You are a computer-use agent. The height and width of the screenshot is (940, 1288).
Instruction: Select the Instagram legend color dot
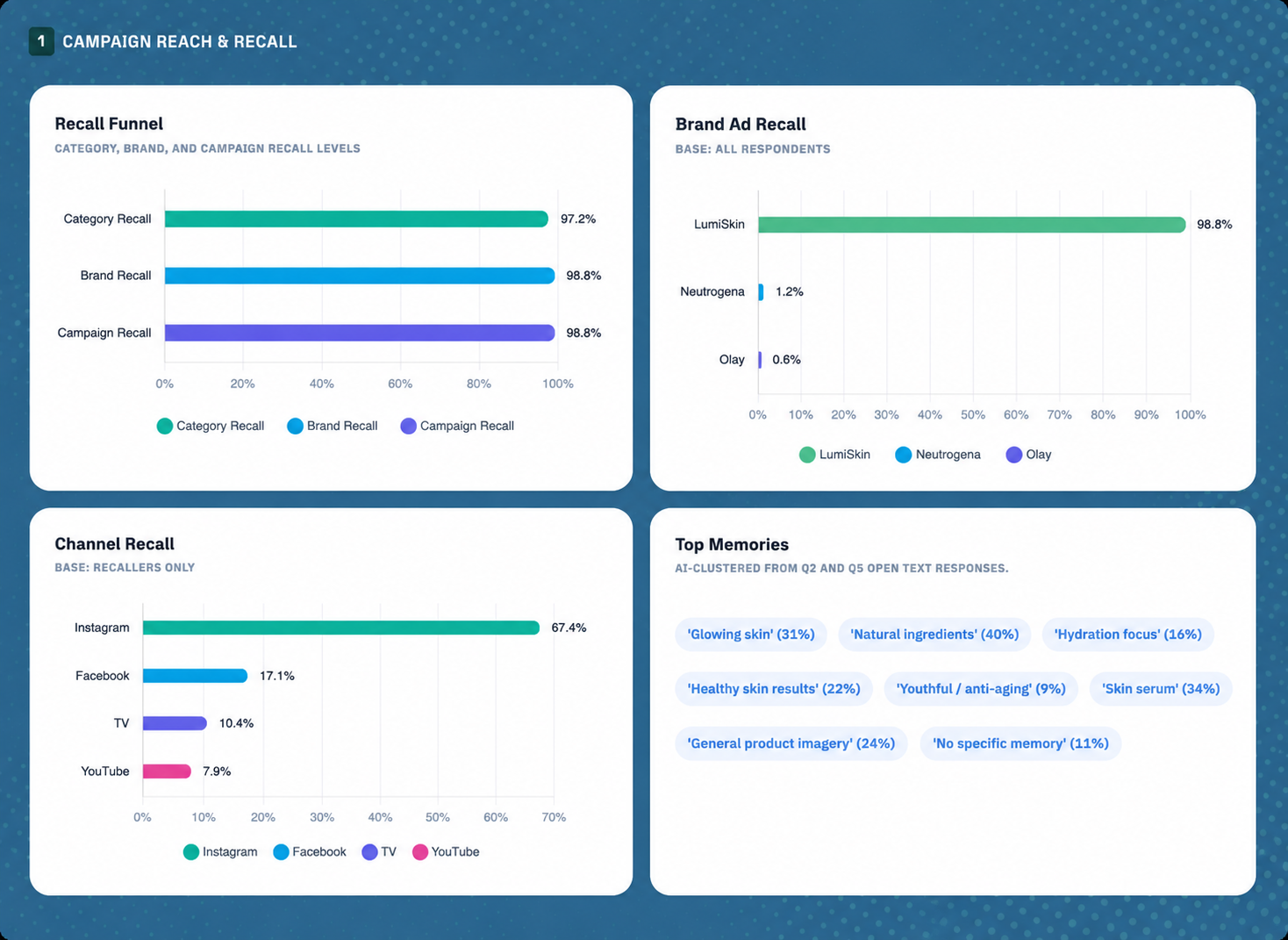190,852
